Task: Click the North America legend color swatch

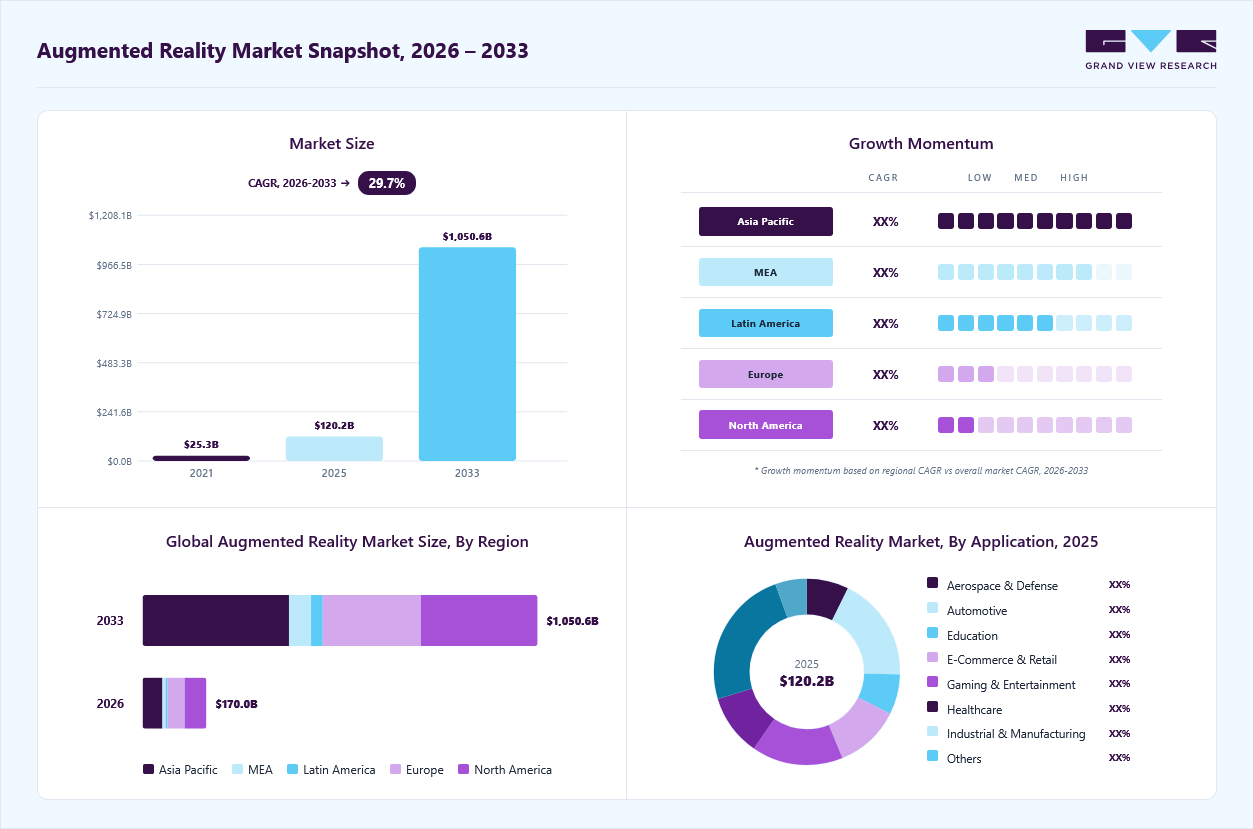Action: (464, 770)
